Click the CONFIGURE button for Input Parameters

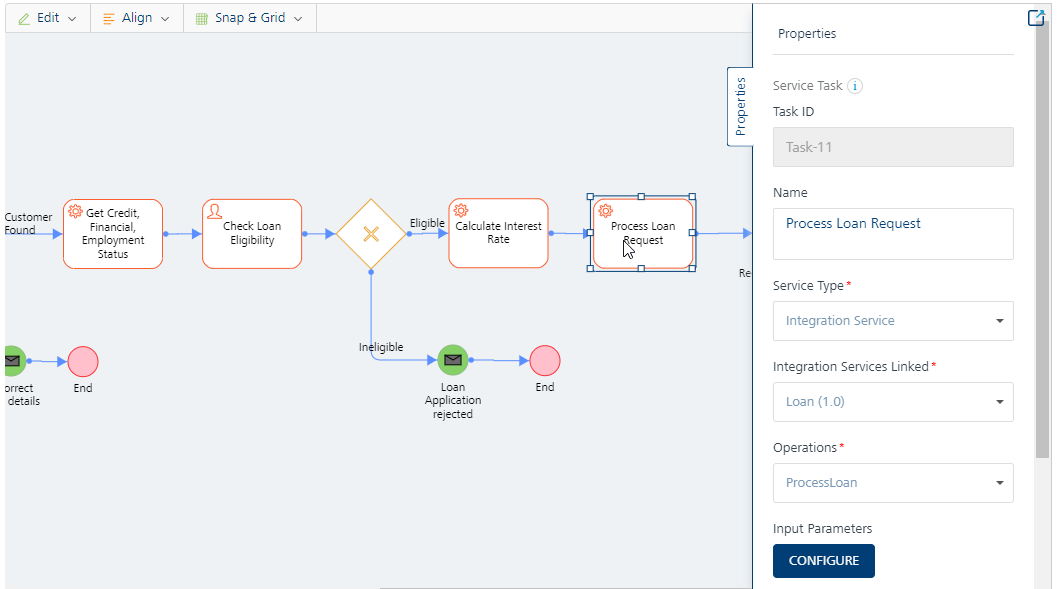point(823,561)
